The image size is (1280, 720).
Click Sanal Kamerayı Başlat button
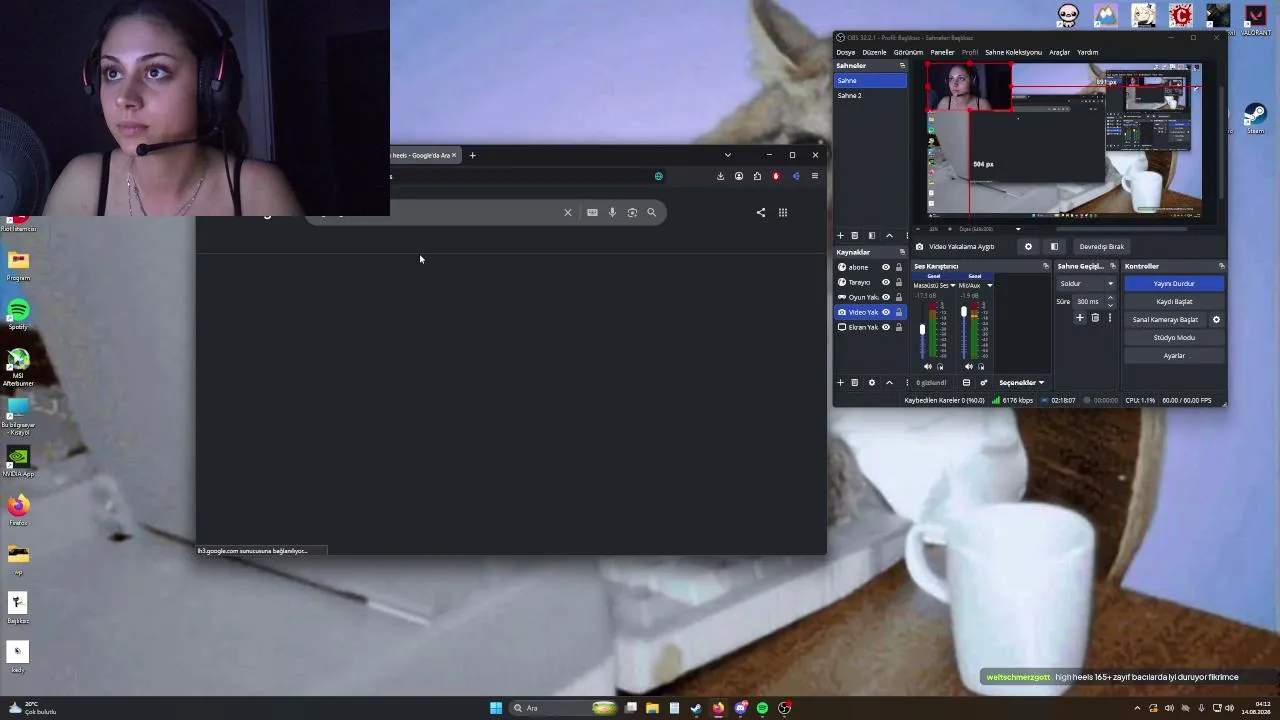click(x=1165, y=320)
